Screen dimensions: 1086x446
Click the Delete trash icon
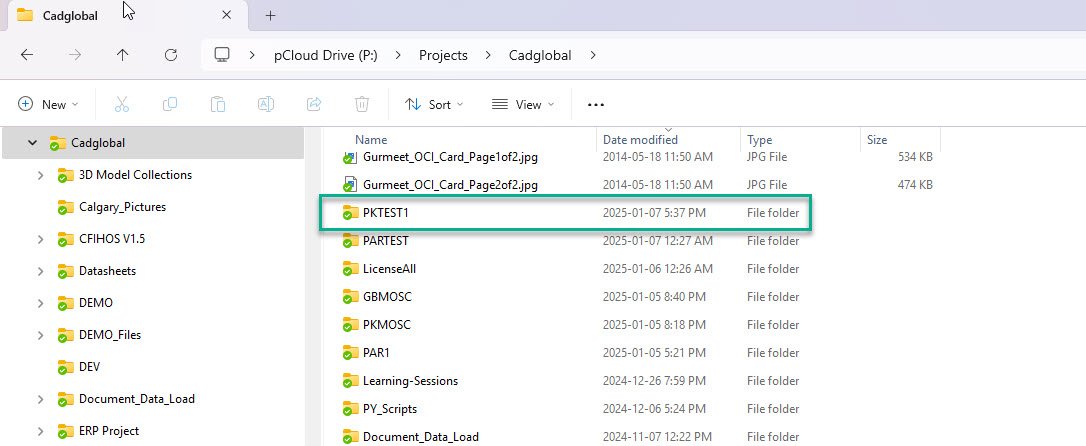click(x=362, y=104)
